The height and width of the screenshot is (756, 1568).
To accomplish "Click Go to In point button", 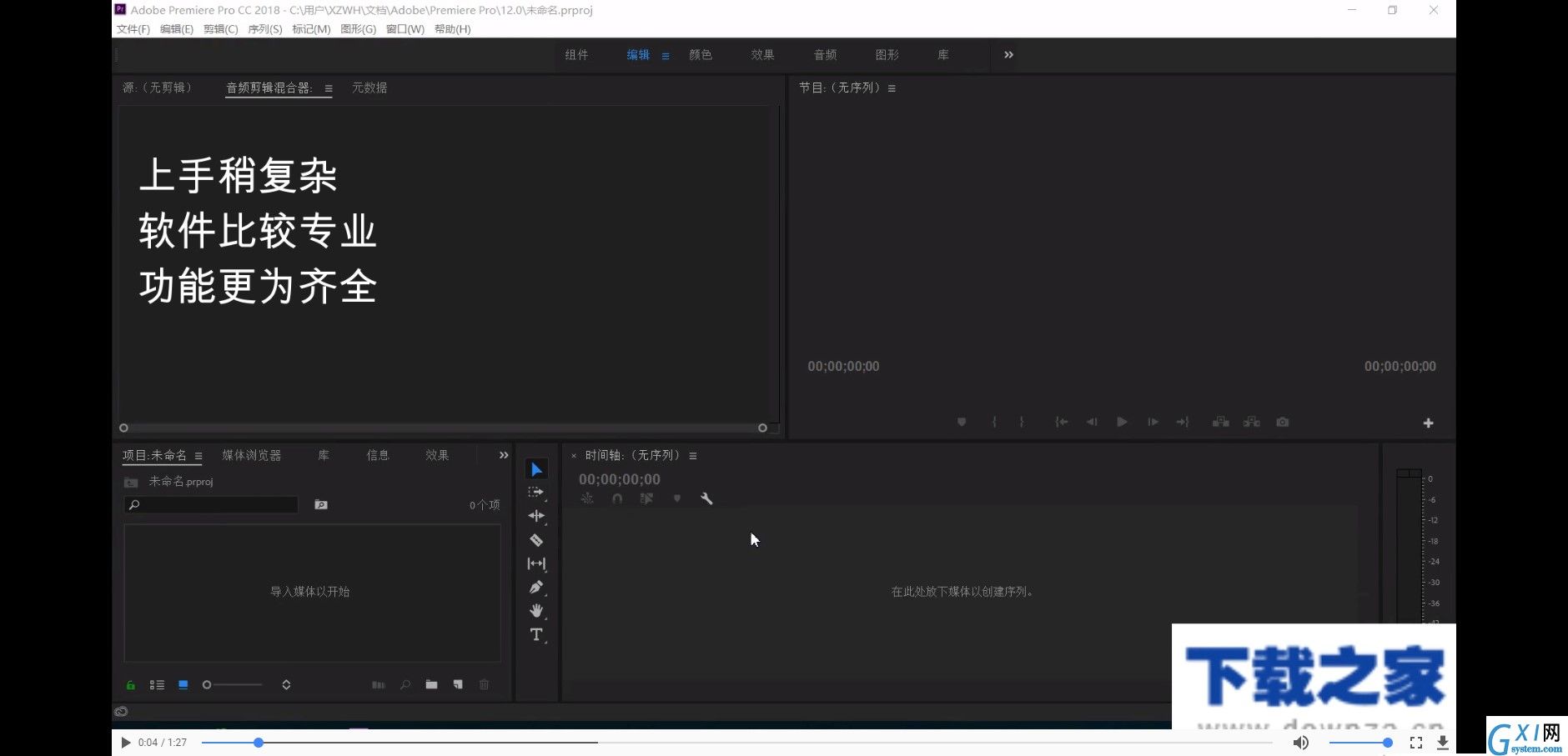I will point(1061,423).
